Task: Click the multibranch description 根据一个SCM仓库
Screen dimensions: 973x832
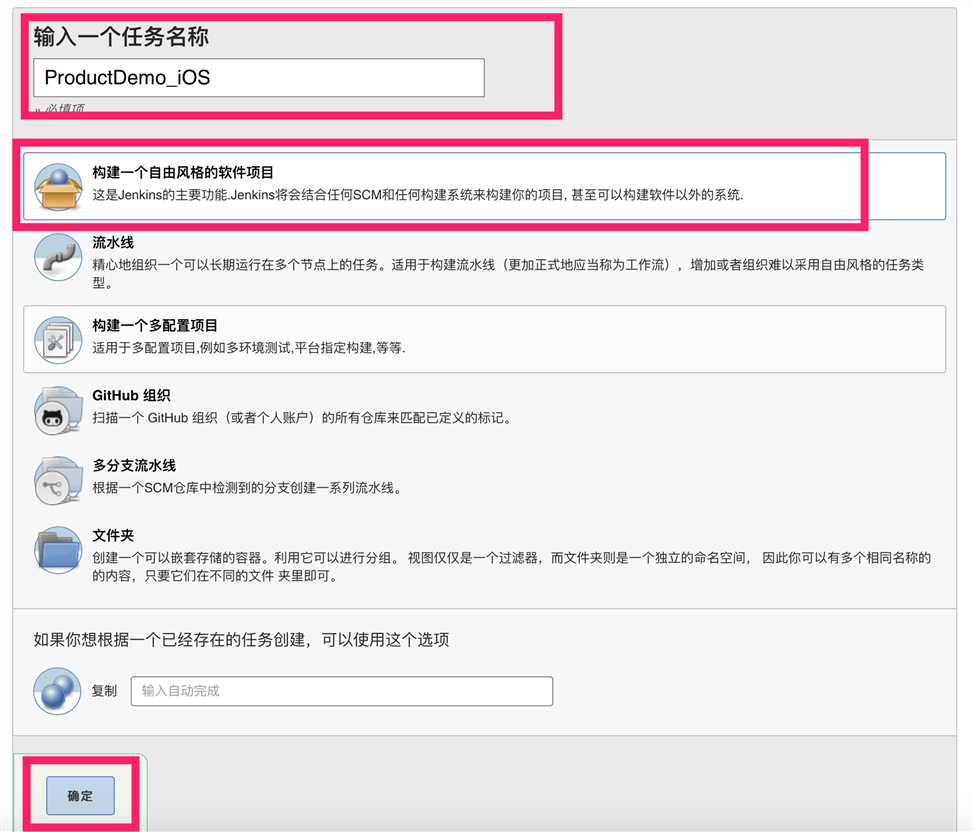Action: point(247,488)
